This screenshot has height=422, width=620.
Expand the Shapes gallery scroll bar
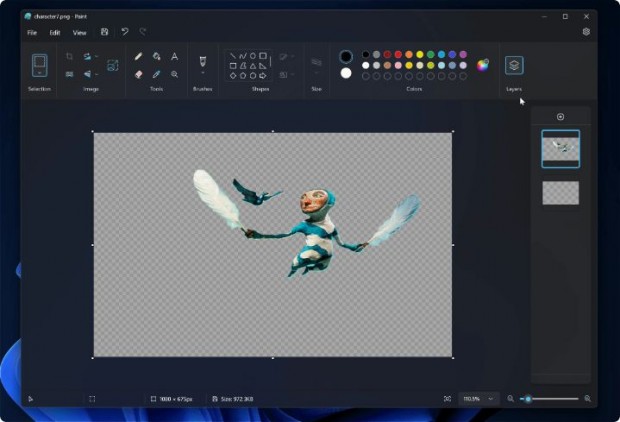click(x=270, y=61)
